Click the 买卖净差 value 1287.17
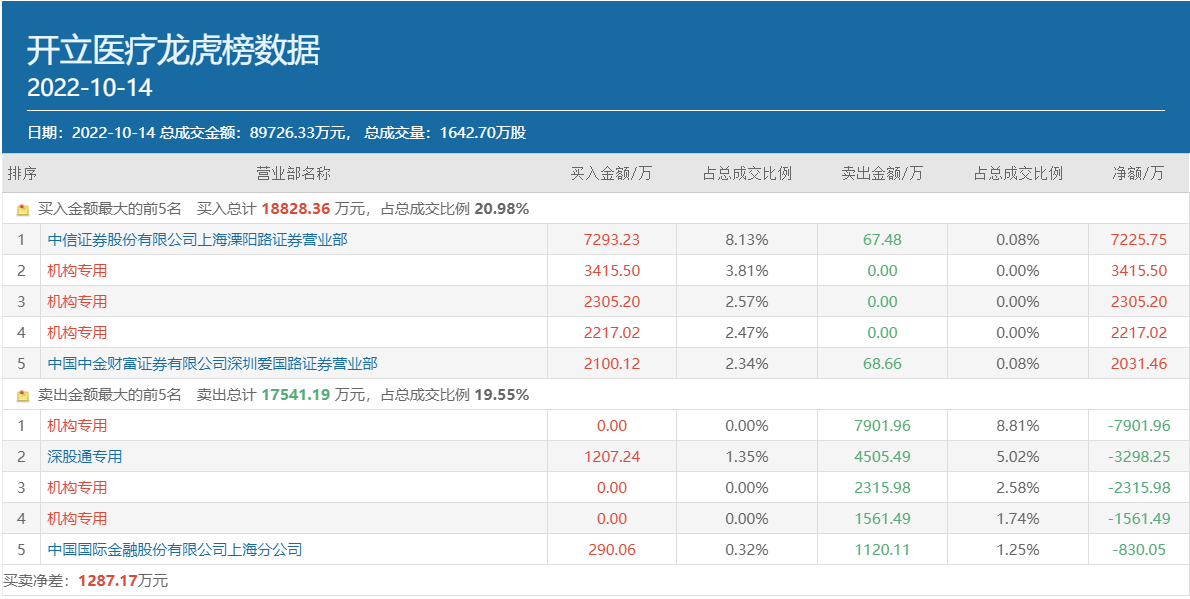This screenshot has height=599, width=1190. tap(108, 580)
